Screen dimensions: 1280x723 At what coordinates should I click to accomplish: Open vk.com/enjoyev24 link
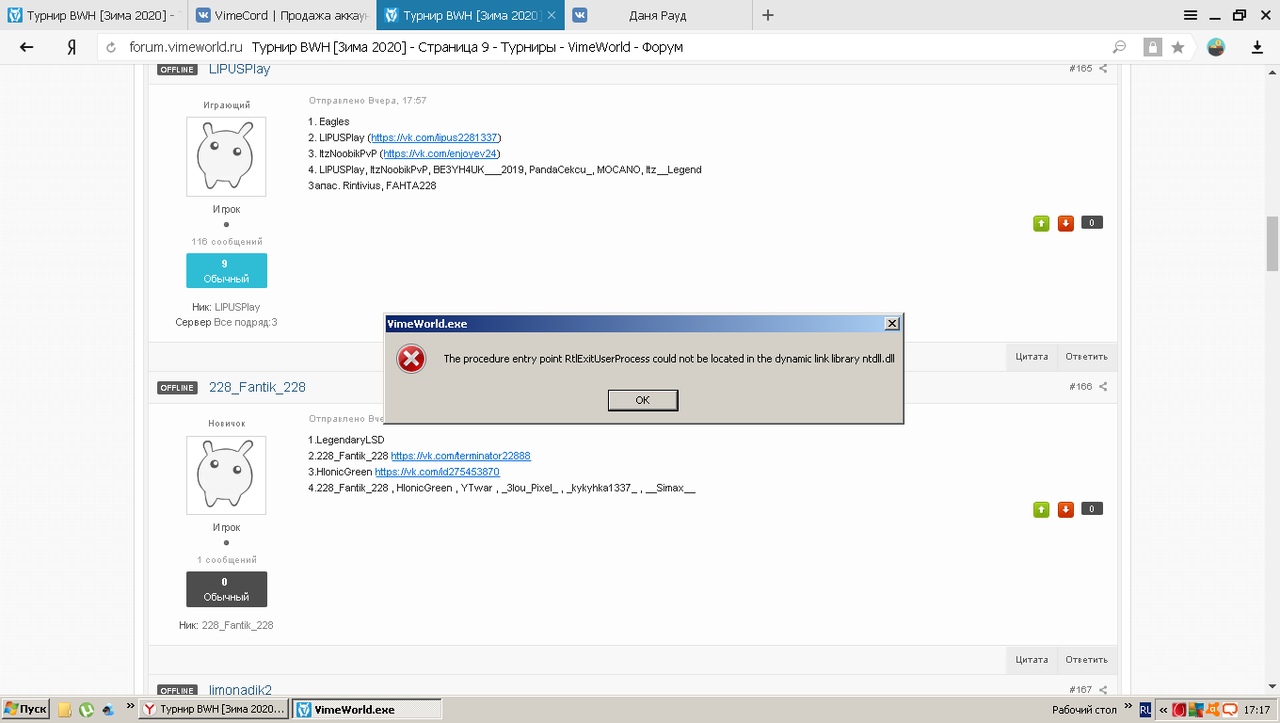pyautogui.click(x=441, y=154)
